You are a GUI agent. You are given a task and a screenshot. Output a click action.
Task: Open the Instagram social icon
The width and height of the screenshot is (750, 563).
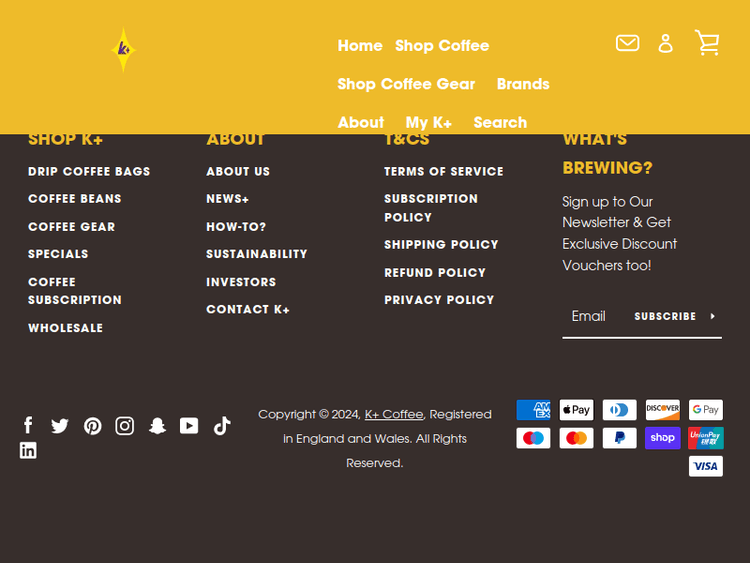[125, 426]
